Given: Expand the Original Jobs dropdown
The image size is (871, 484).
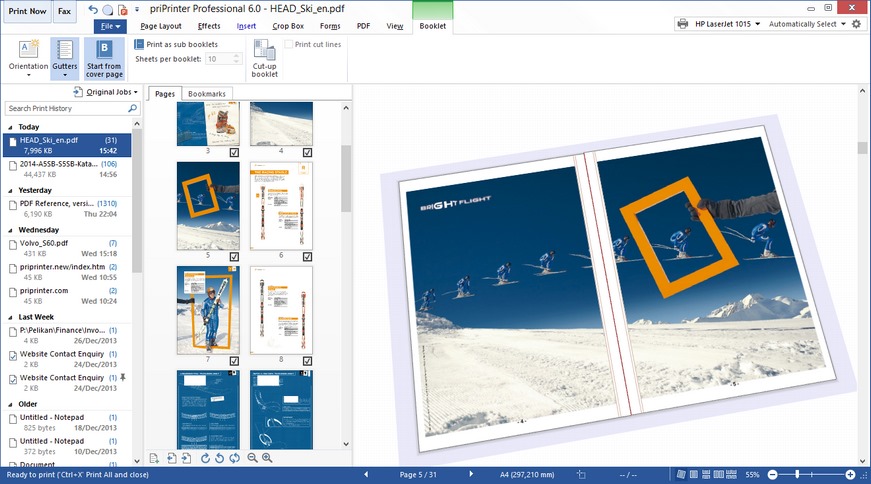Looking at the screenshot, I should pyautogui.click(x=112, y=92).
